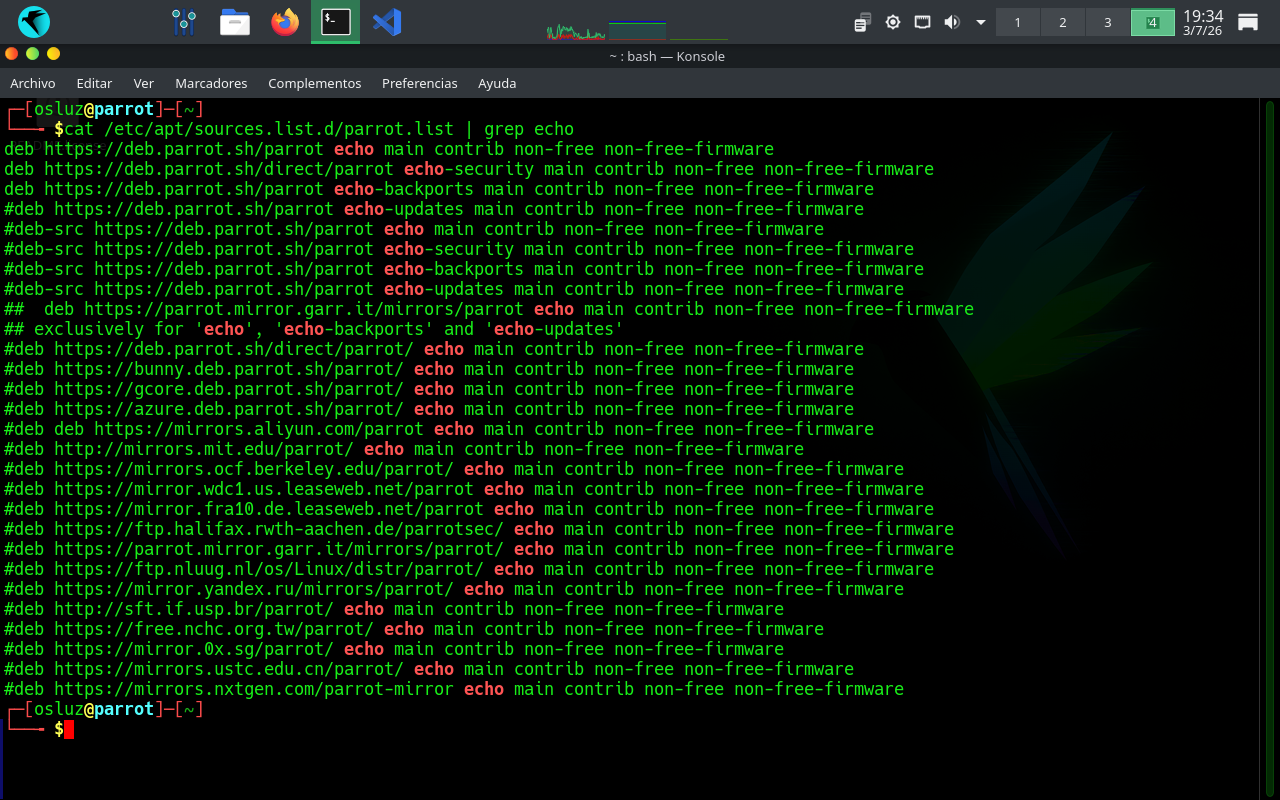Screen dimensions: 1280x800
Task: Open the Archivo menu
Action: [33, 83]
